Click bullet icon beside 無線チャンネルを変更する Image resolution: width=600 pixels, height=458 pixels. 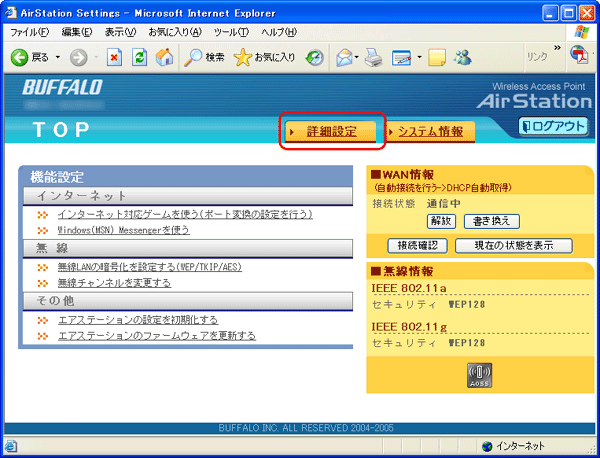tap(43, 283)
